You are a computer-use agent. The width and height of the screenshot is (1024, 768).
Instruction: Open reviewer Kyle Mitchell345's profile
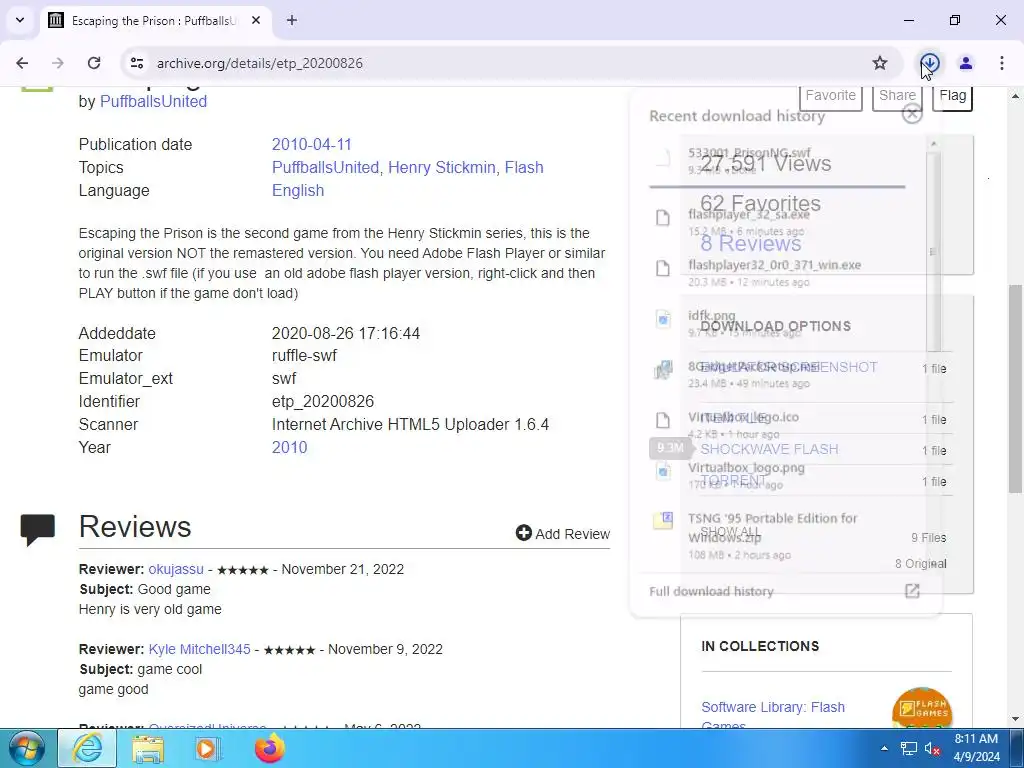coord(199,649)
